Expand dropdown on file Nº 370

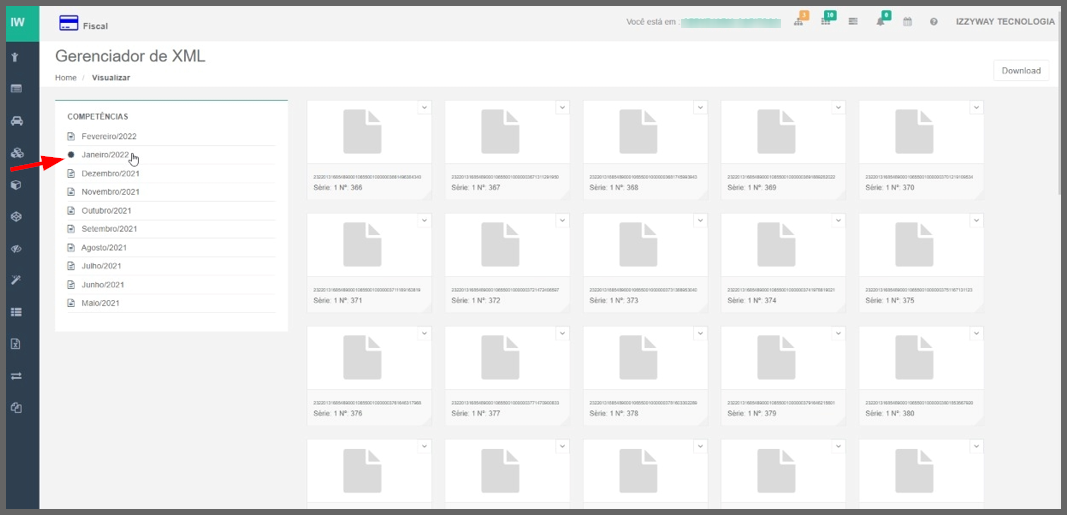pyautogui.click(x=976, y=108)
